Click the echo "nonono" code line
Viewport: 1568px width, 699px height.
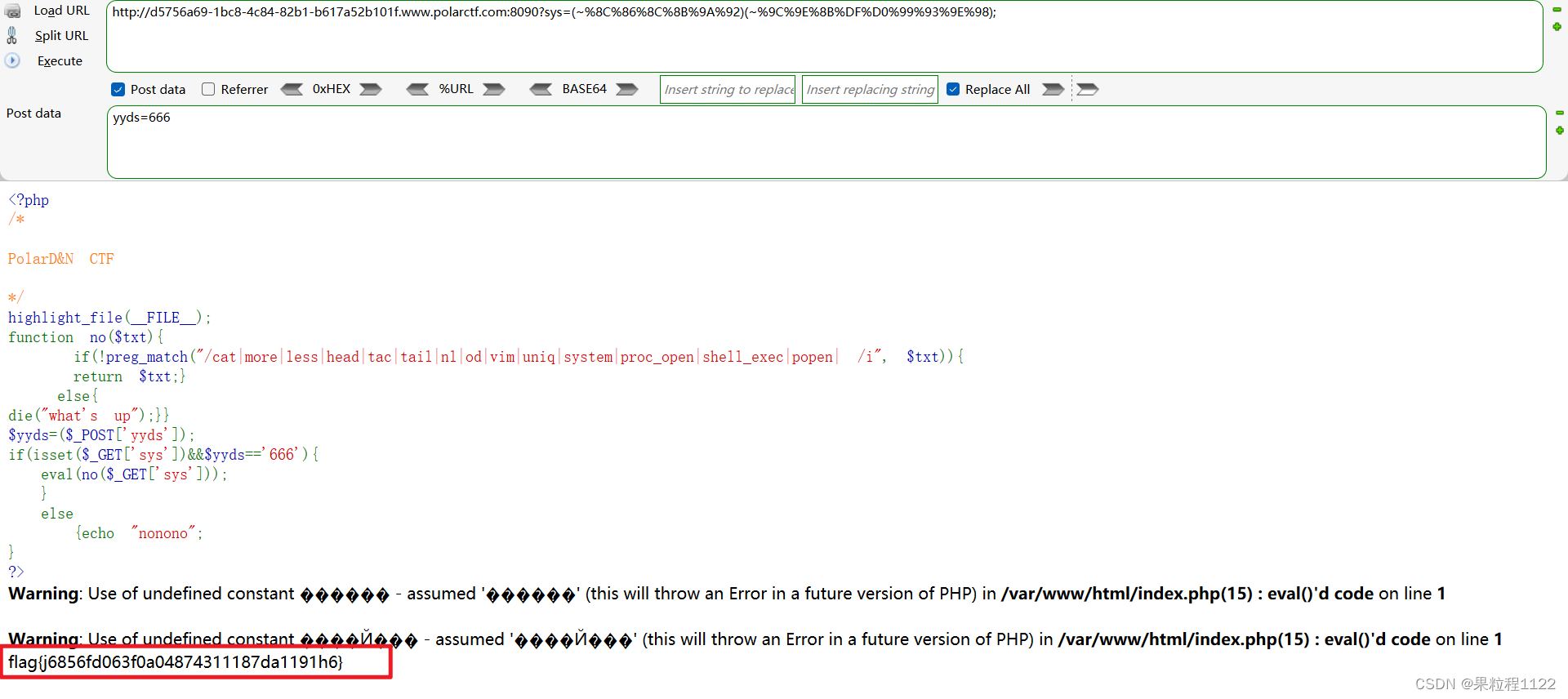(139, 533)
